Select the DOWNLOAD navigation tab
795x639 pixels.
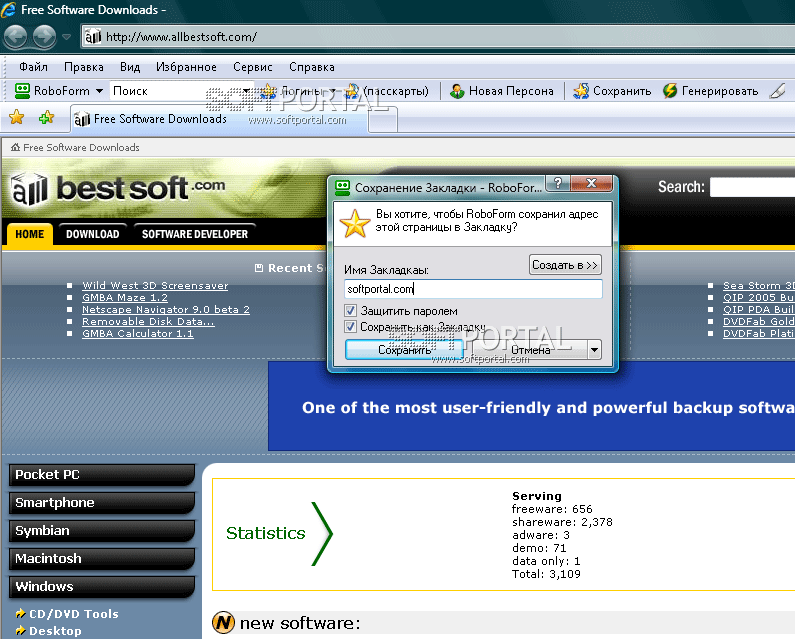pos(92,234)
